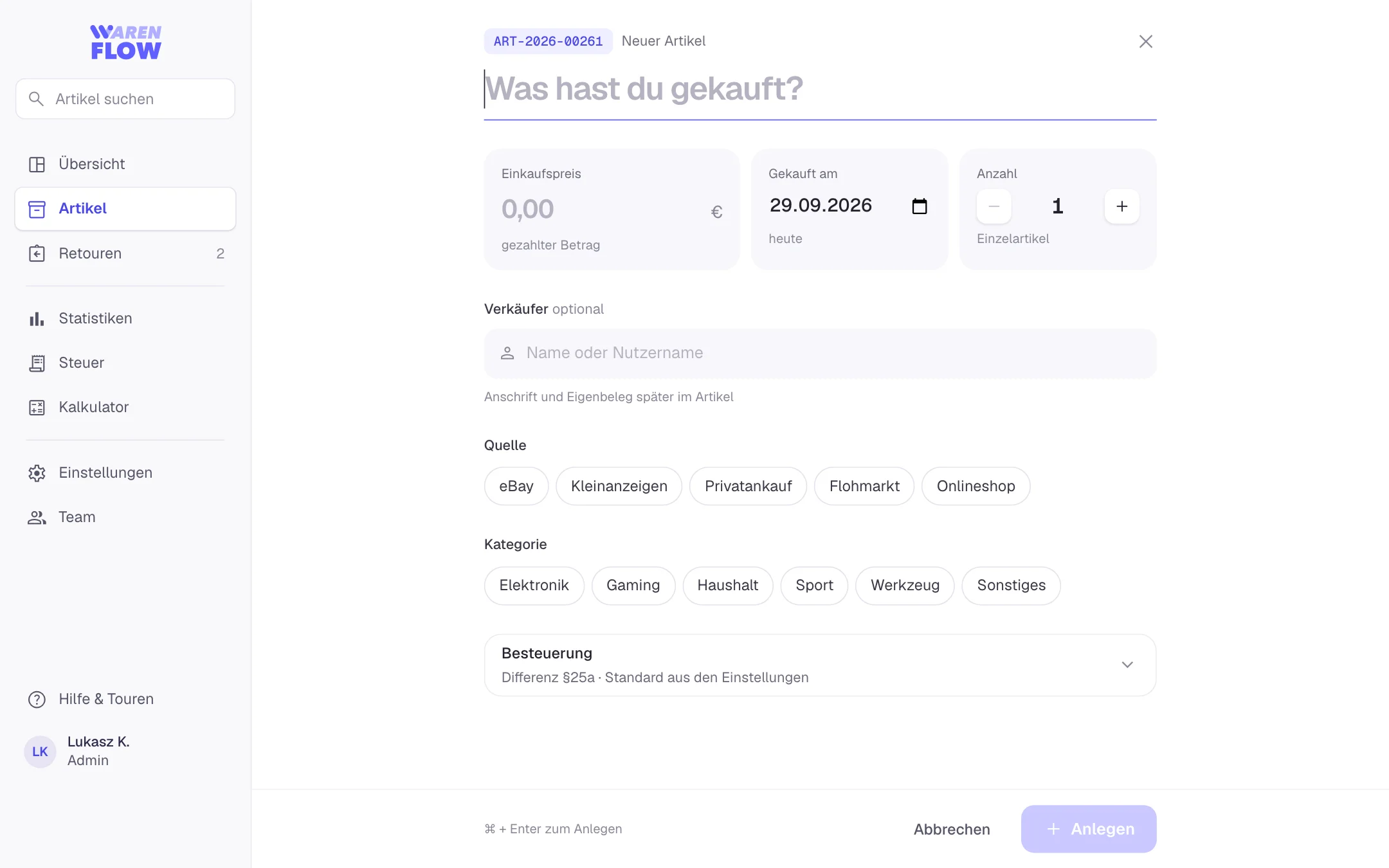Viewport: 1389px width, 868px height.
Task: Click the Hilfe & Touren question icon
Action: [x=37, y=700]
